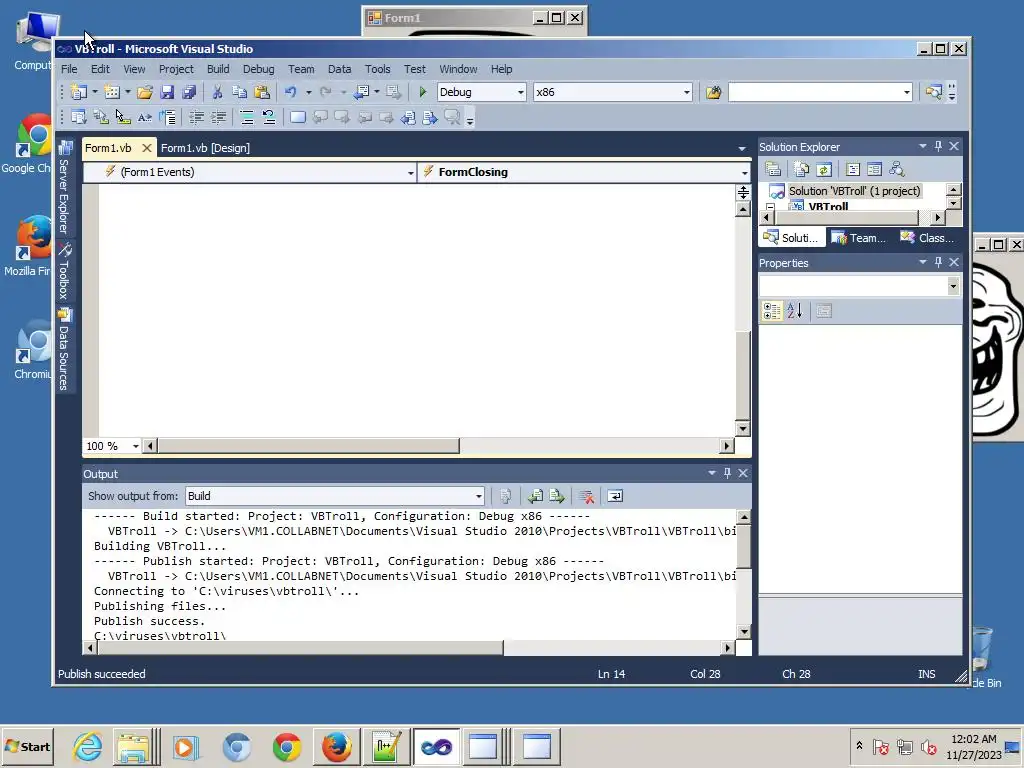Click the New Project toolbar icon

pos(79,92)
